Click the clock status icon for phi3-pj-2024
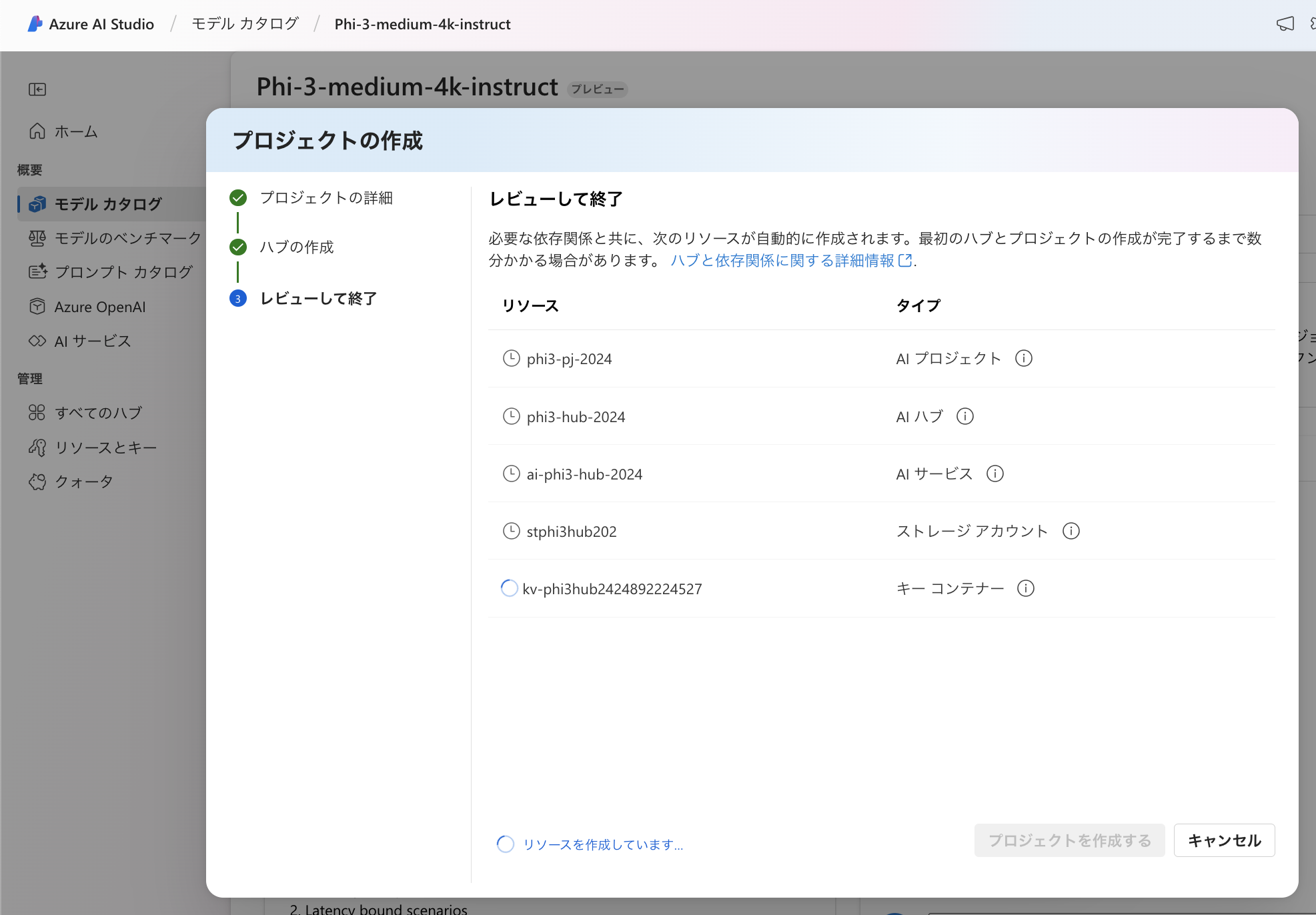Screen dimensions: 1316x915 (x=511, y=359)
